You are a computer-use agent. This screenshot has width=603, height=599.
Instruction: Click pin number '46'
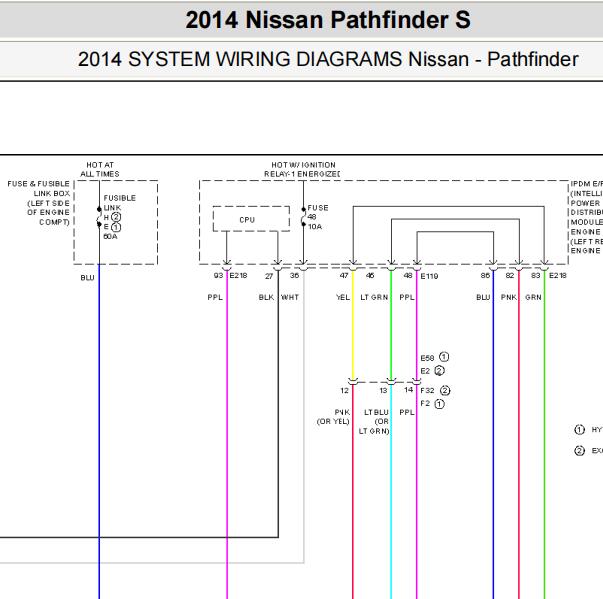(x=370, y=276)
